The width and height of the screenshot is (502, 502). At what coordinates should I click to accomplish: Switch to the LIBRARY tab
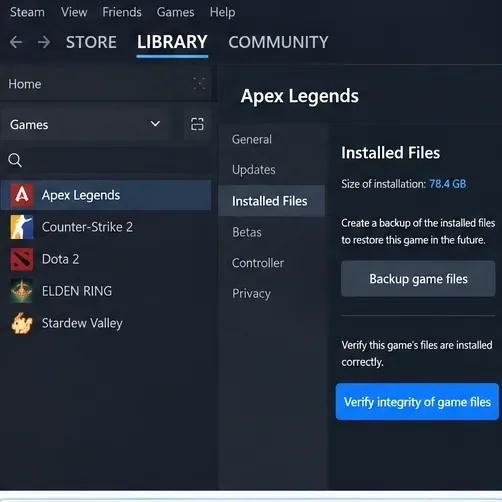click(x=172, y=42)
